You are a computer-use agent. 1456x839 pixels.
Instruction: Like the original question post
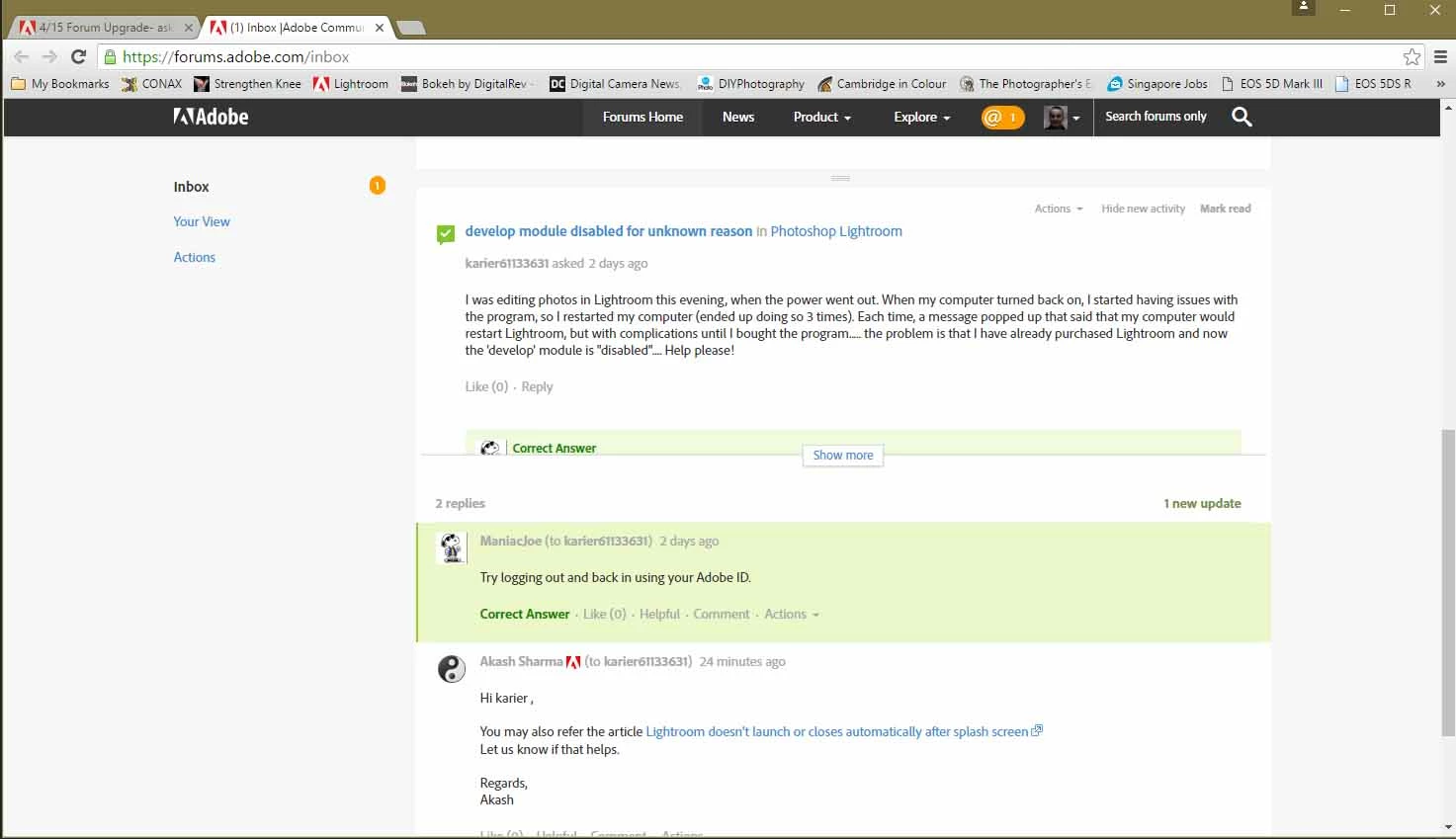[x=486, y=386]
